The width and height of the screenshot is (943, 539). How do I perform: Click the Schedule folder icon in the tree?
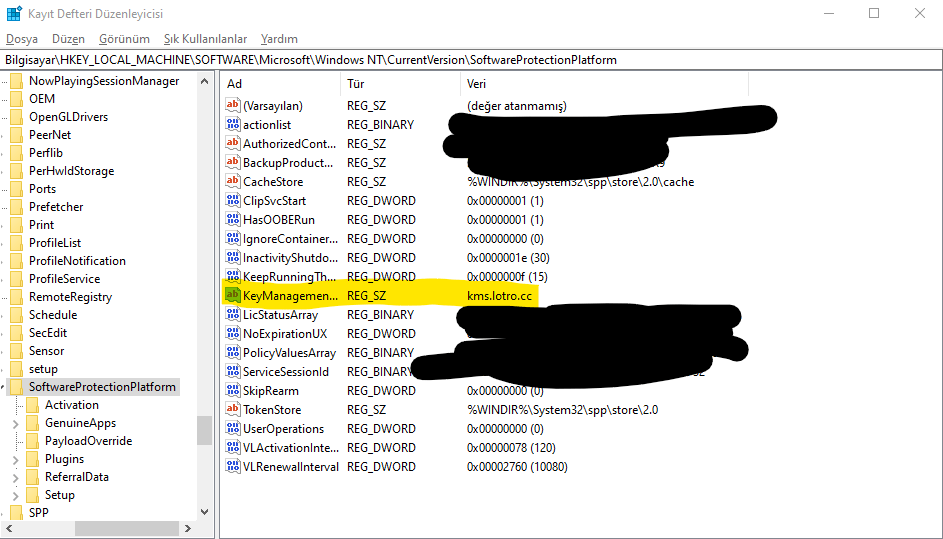pyautogui.click(x=17, y=315)
